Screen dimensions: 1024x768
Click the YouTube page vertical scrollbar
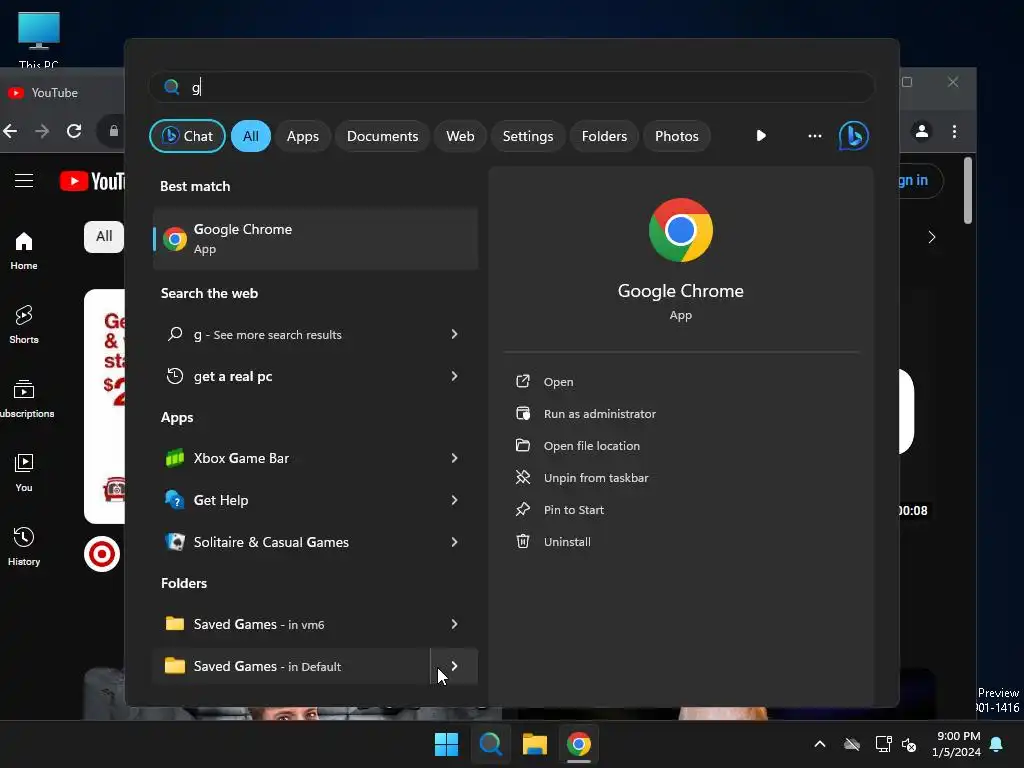[x=968, y=191]
